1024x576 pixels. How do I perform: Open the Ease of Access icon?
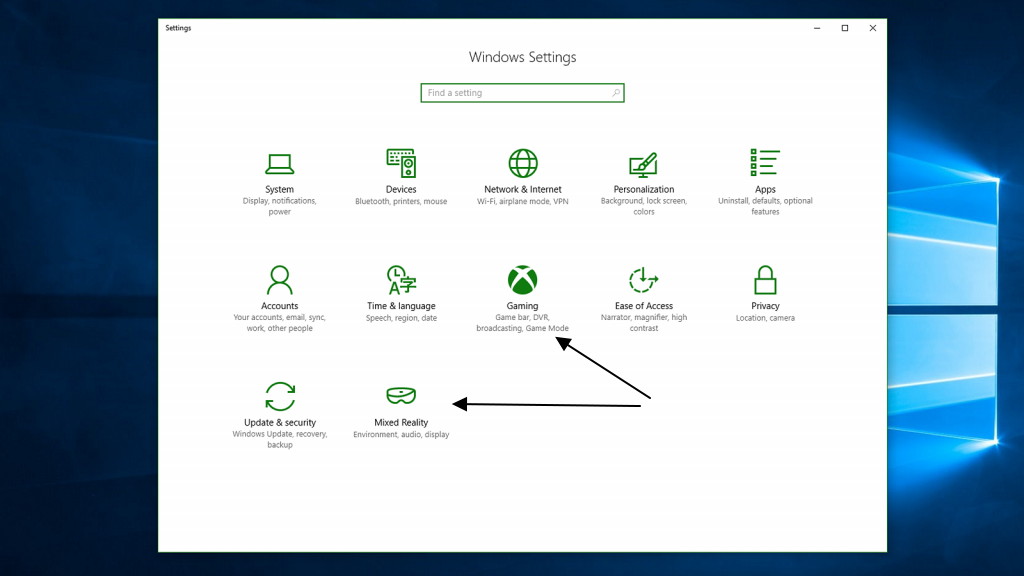[x=643, y=280]
